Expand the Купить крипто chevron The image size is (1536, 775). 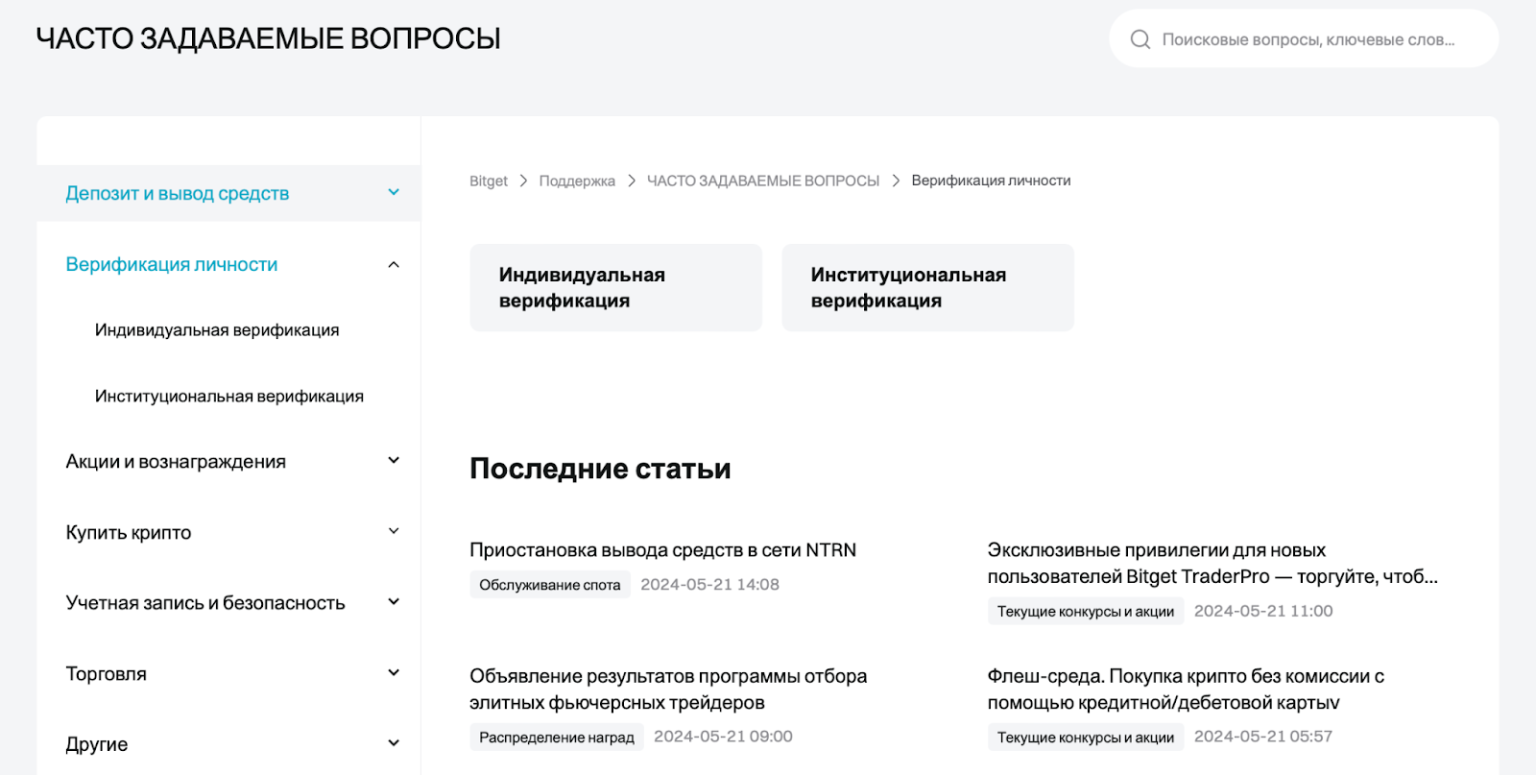(x=393, y=531)
